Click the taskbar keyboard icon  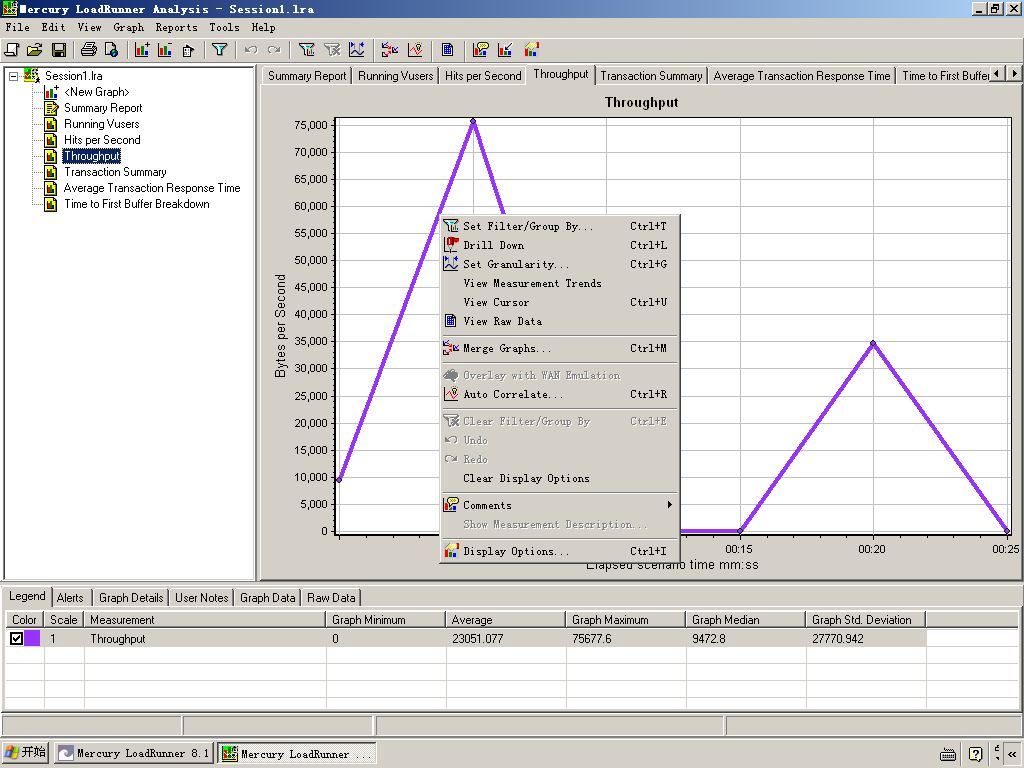[x=948, y=754]
